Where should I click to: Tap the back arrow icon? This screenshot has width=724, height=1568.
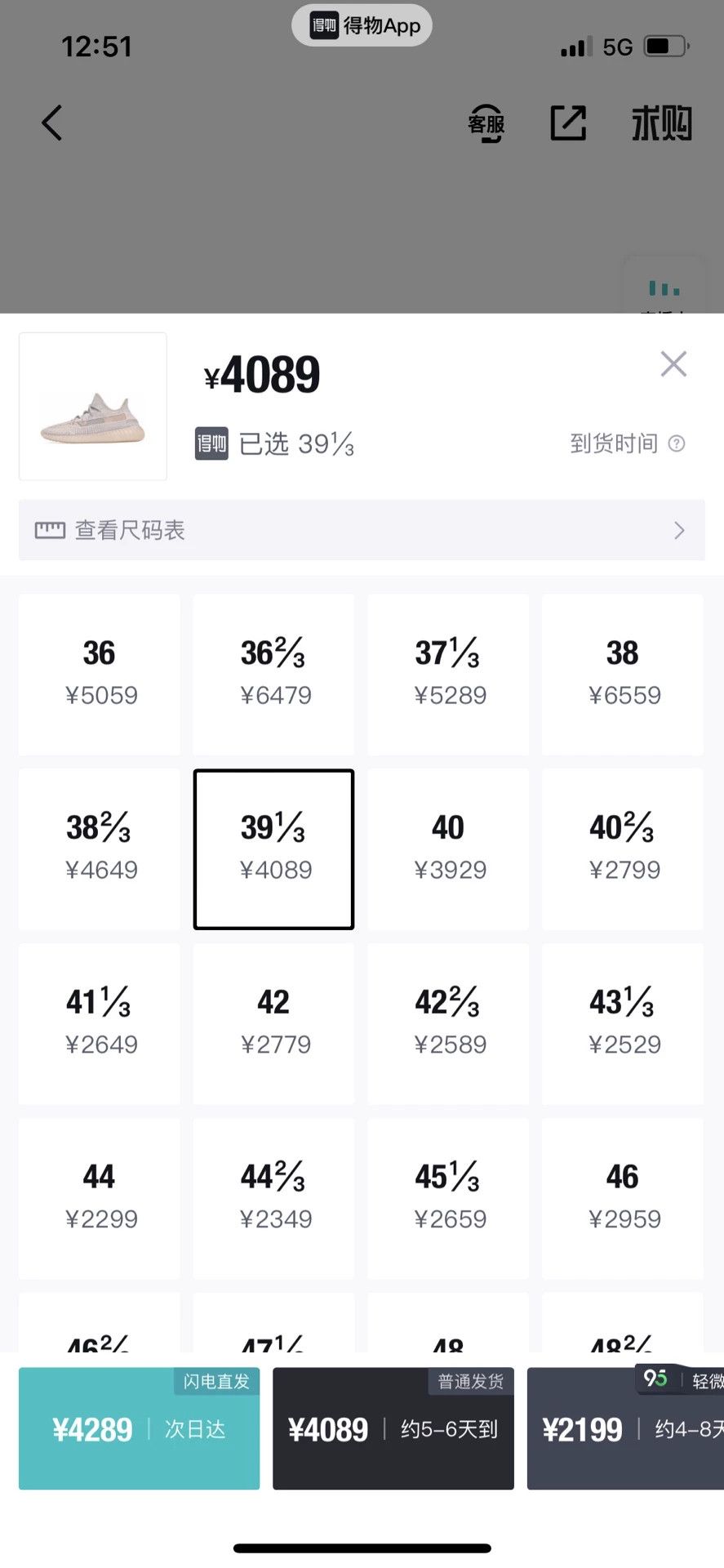point(52,123)
